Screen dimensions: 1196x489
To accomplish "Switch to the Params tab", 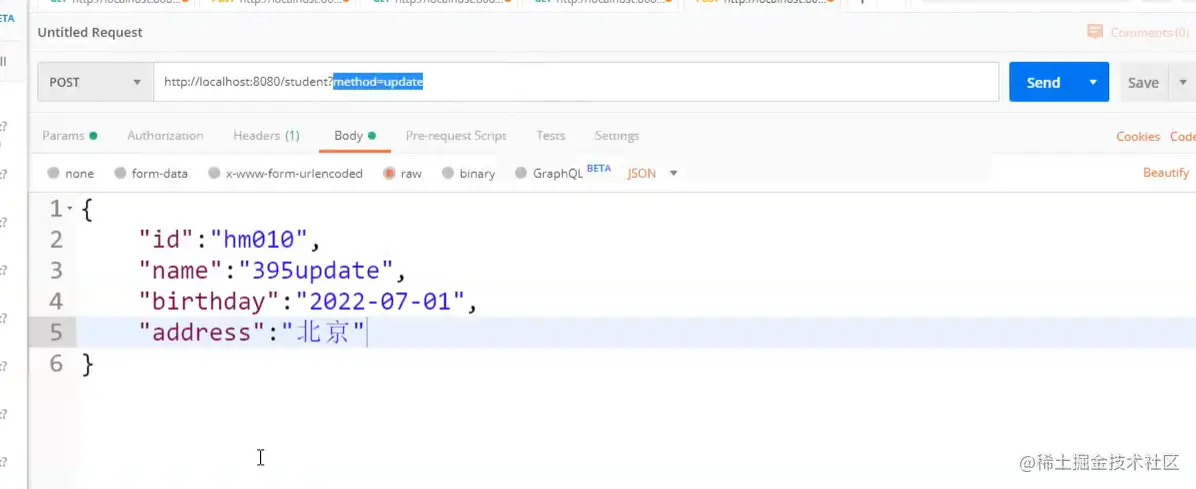I will pyautogui.click(x=69, y=136).
